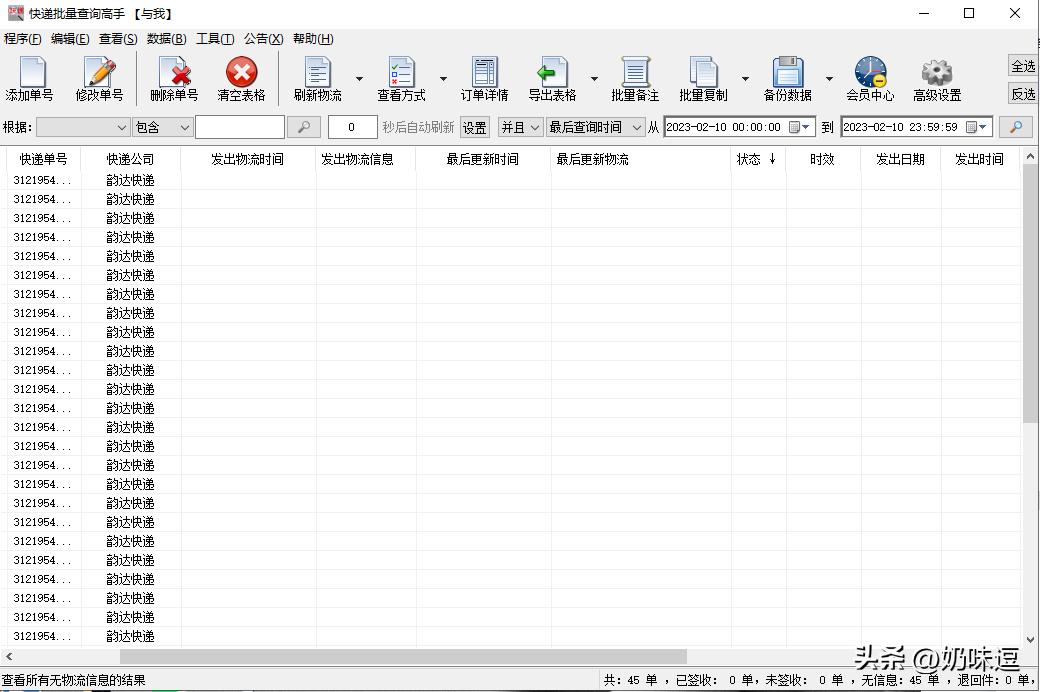Open the 工具(T) menu
Screen dimensions: 1040x692
point(215,38)
